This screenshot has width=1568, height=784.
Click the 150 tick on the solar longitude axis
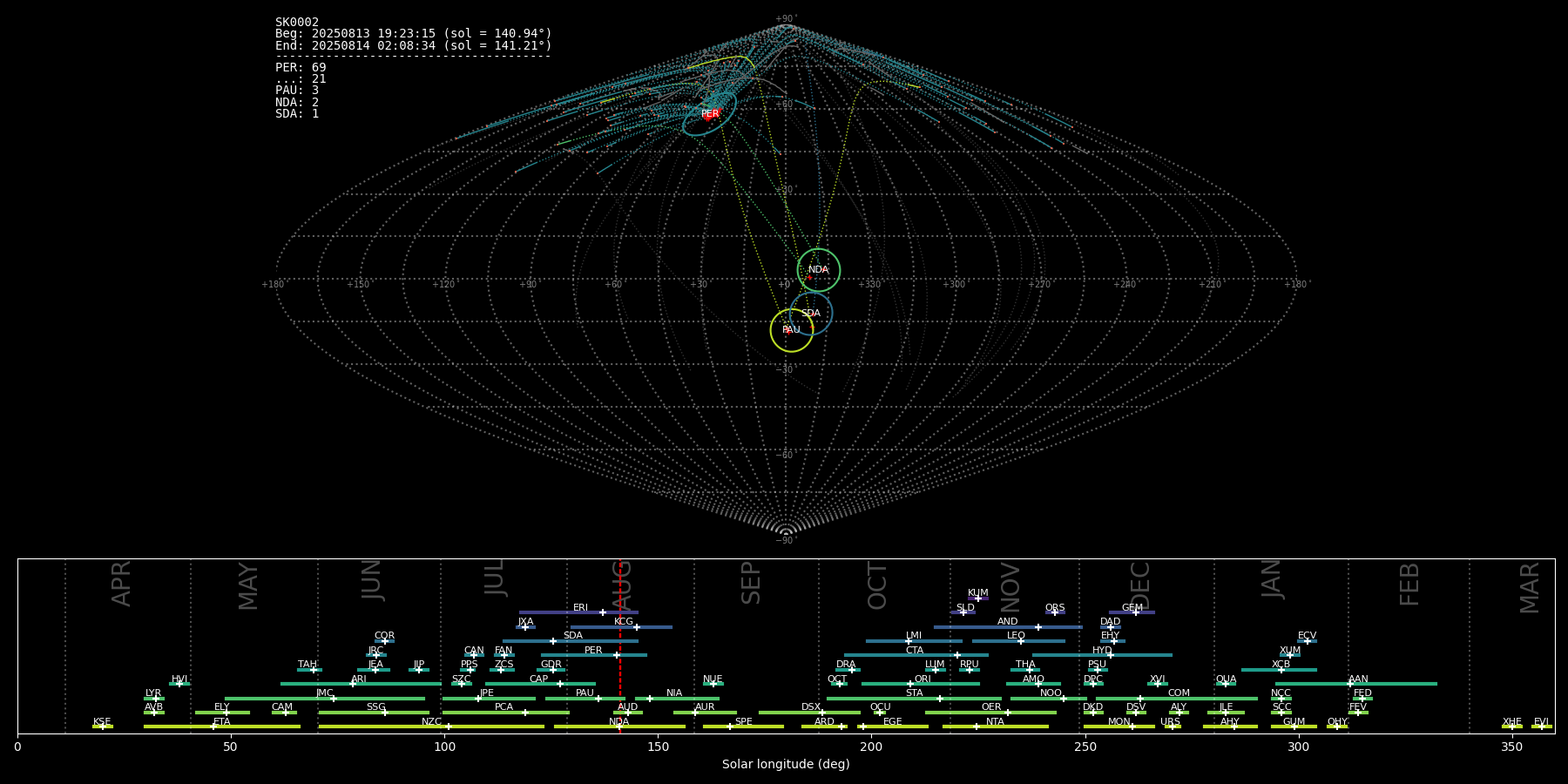pyautogui.click(x=658, y=747)
